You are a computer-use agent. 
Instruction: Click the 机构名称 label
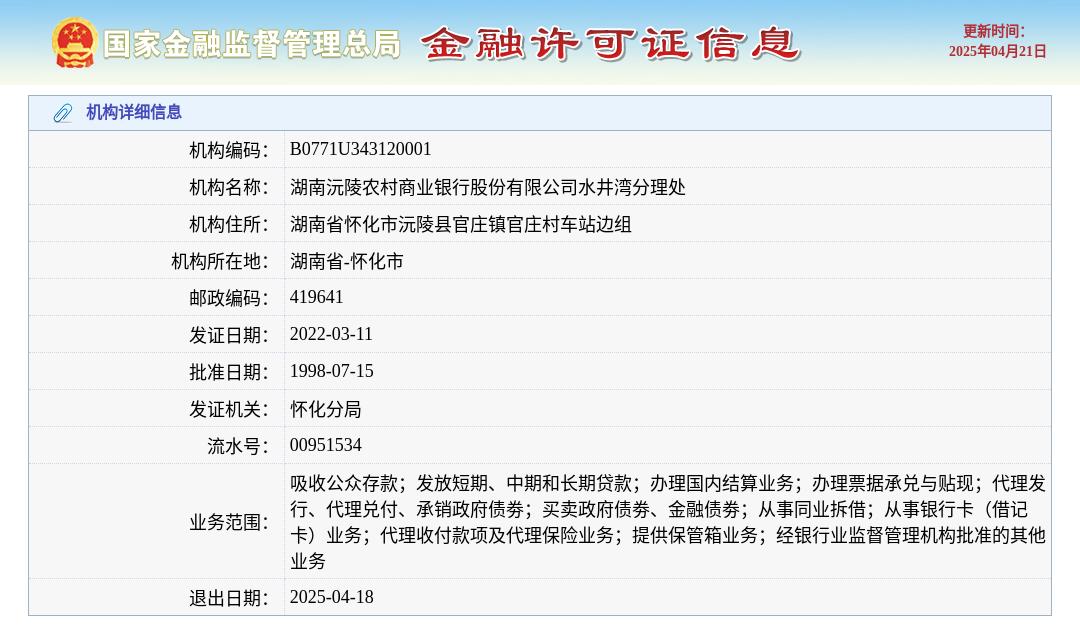point(229,187)
